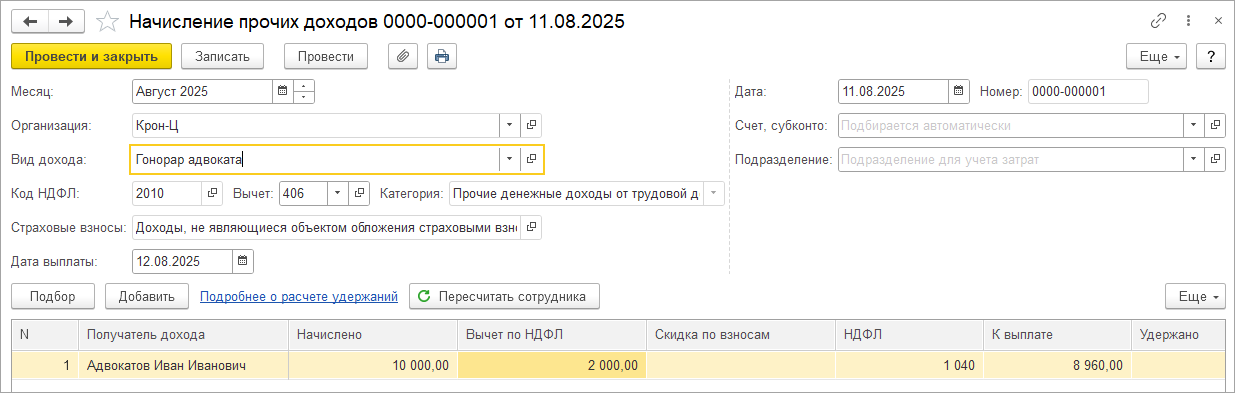Open calendar for the Месяц field
The height and width of the screenshot is (393, 1235).
(x=283, y=91)
